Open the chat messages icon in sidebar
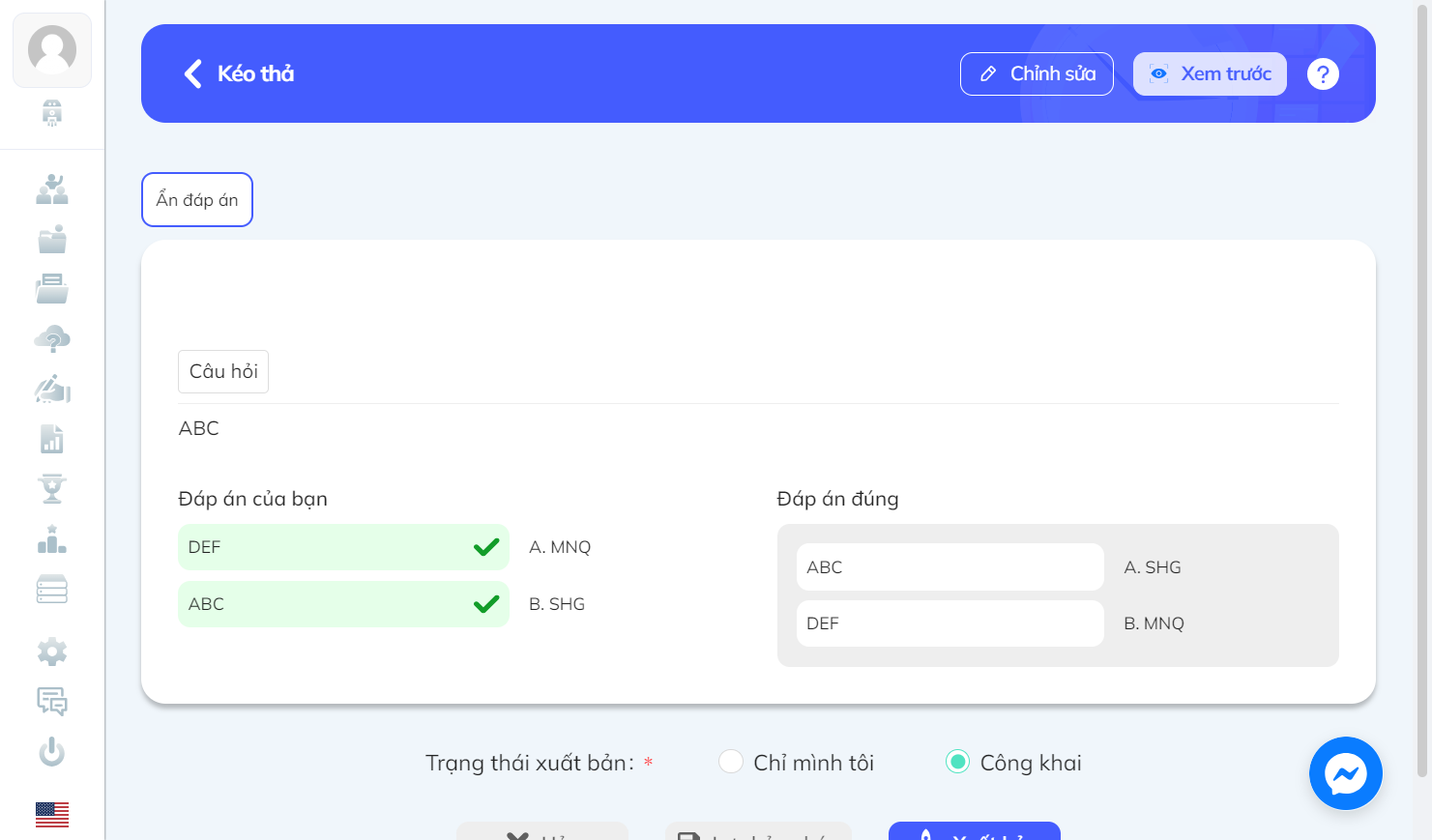This screenshot has width=1432, height=840. click(52, 702)
